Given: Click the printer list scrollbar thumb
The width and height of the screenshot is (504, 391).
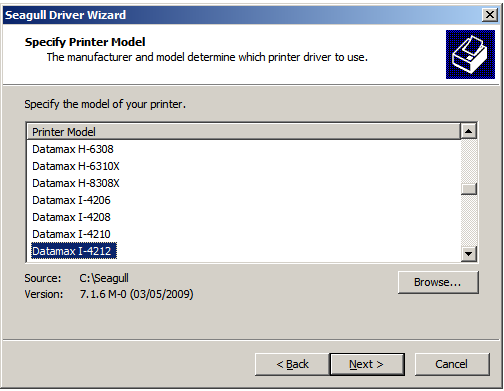Looking at the screenshot, I should click(469, 189).
